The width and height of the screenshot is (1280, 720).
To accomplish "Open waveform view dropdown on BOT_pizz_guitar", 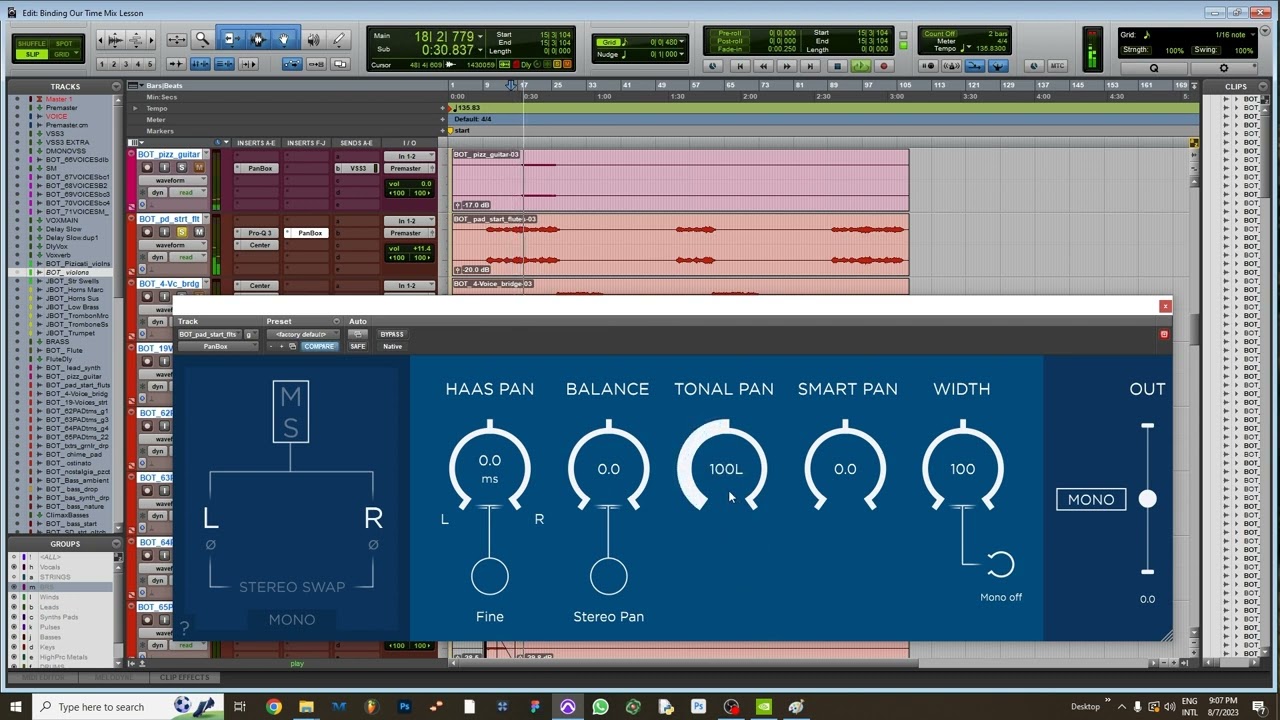I will [x=173, y=181].
